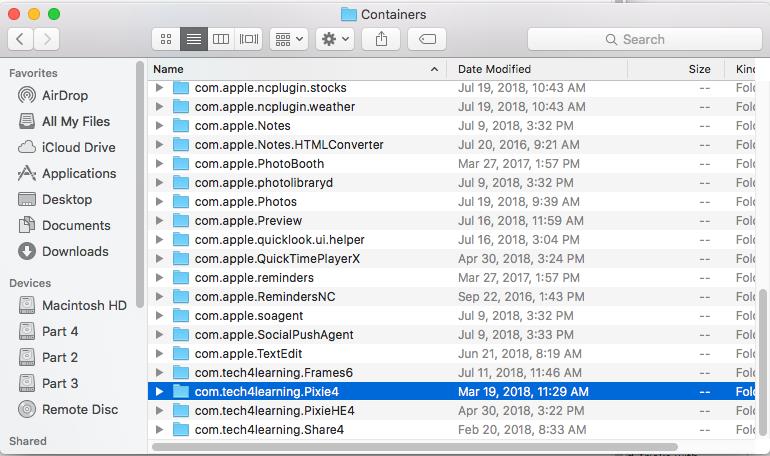Select com.tech4learning.PixieHE4 folder name
Viewport: 770px width, 456px height.
[x=275, y=411]
